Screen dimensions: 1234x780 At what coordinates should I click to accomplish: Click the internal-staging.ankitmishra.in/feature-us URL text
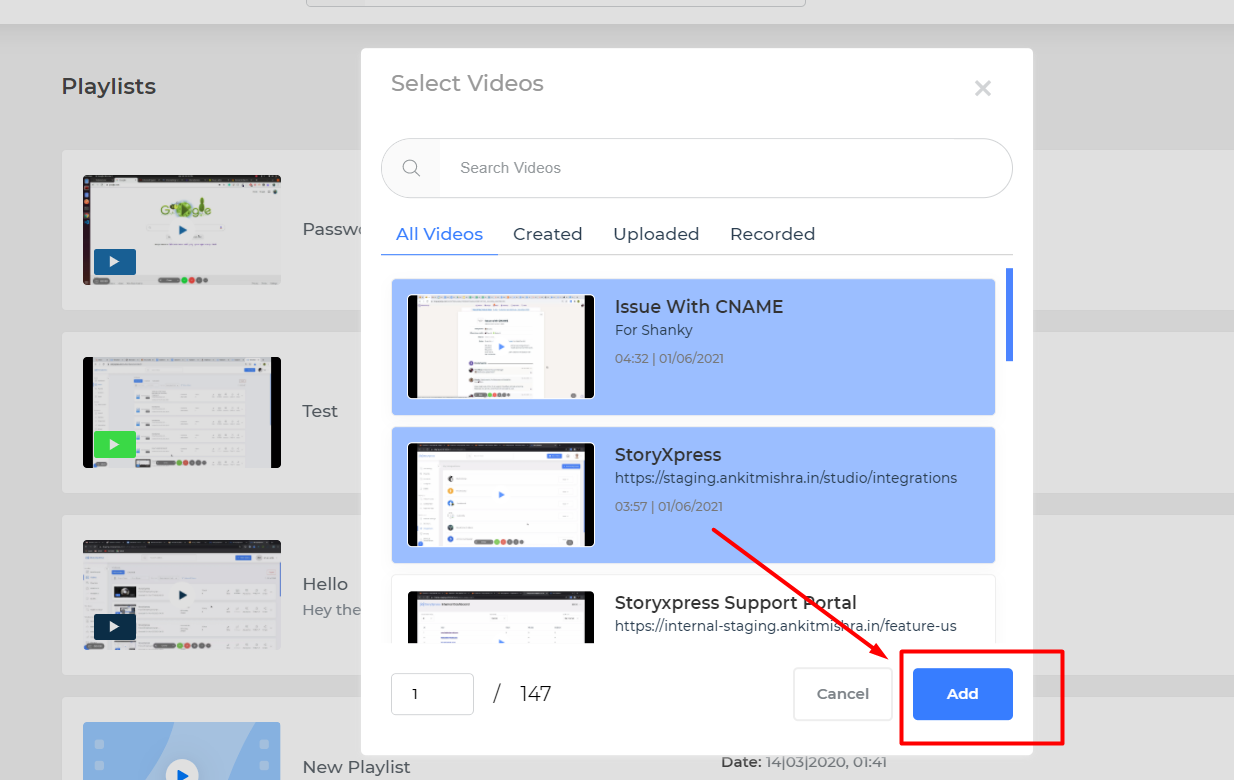[x=786, y=626]
